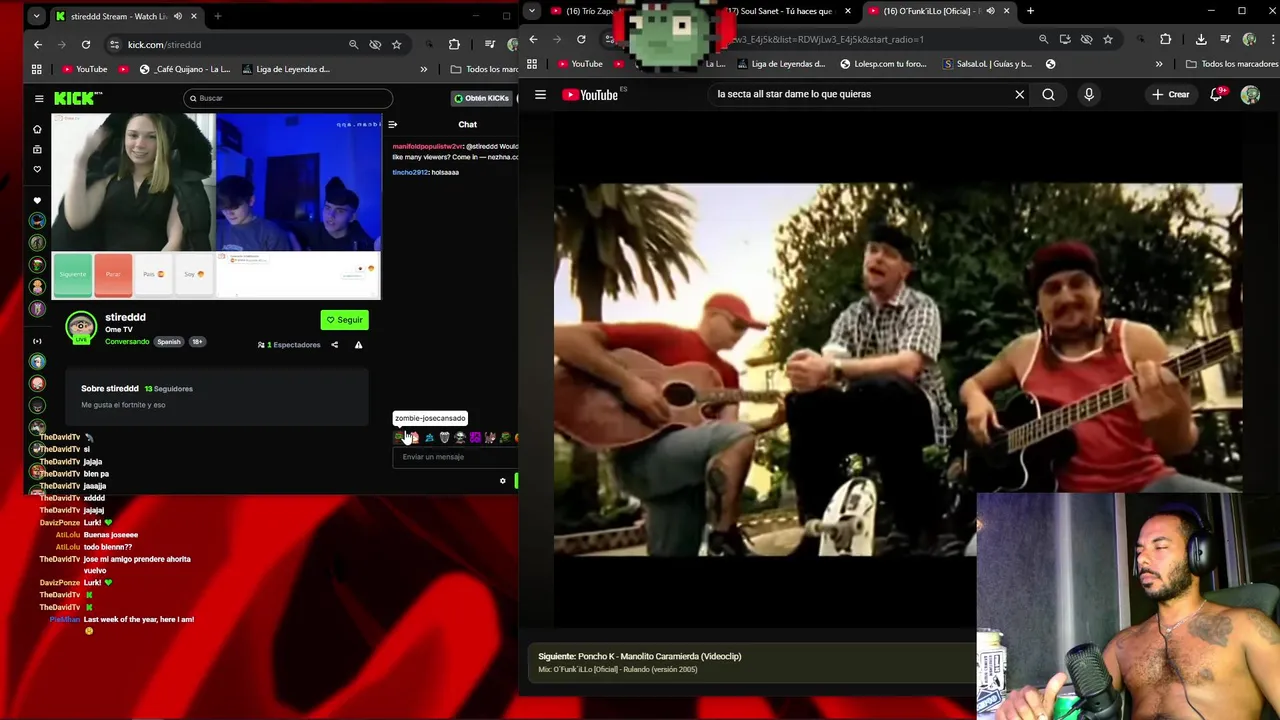Screen dimensions: 1280x720
Task: Open downloads icon in YouTube window
Action: click(x=1201, y=39)
